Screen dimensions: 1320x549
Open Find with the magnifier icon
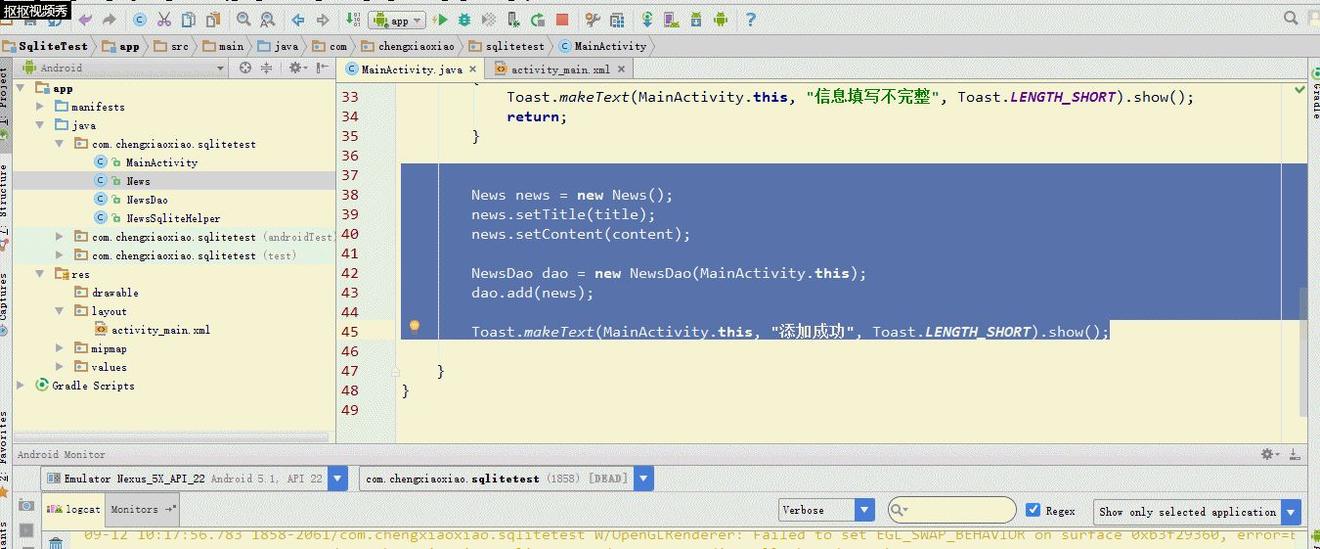point(244,20)
